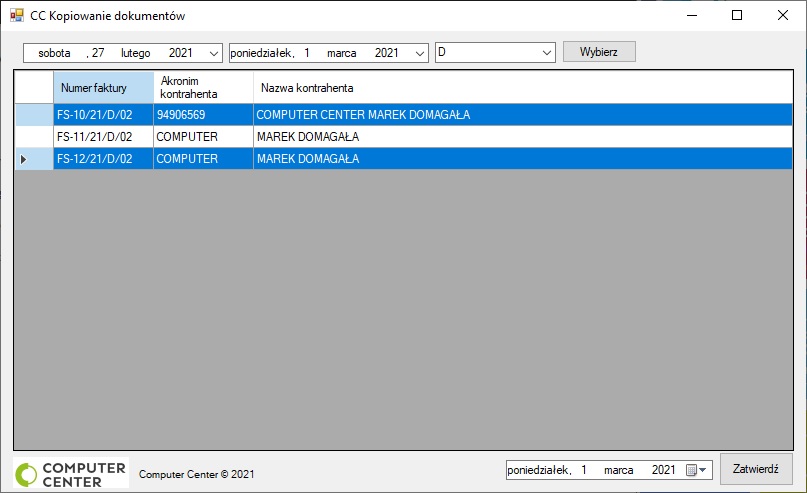Click month marca in end date field
Screen dimensions: 807x493
tap(342, 53)
